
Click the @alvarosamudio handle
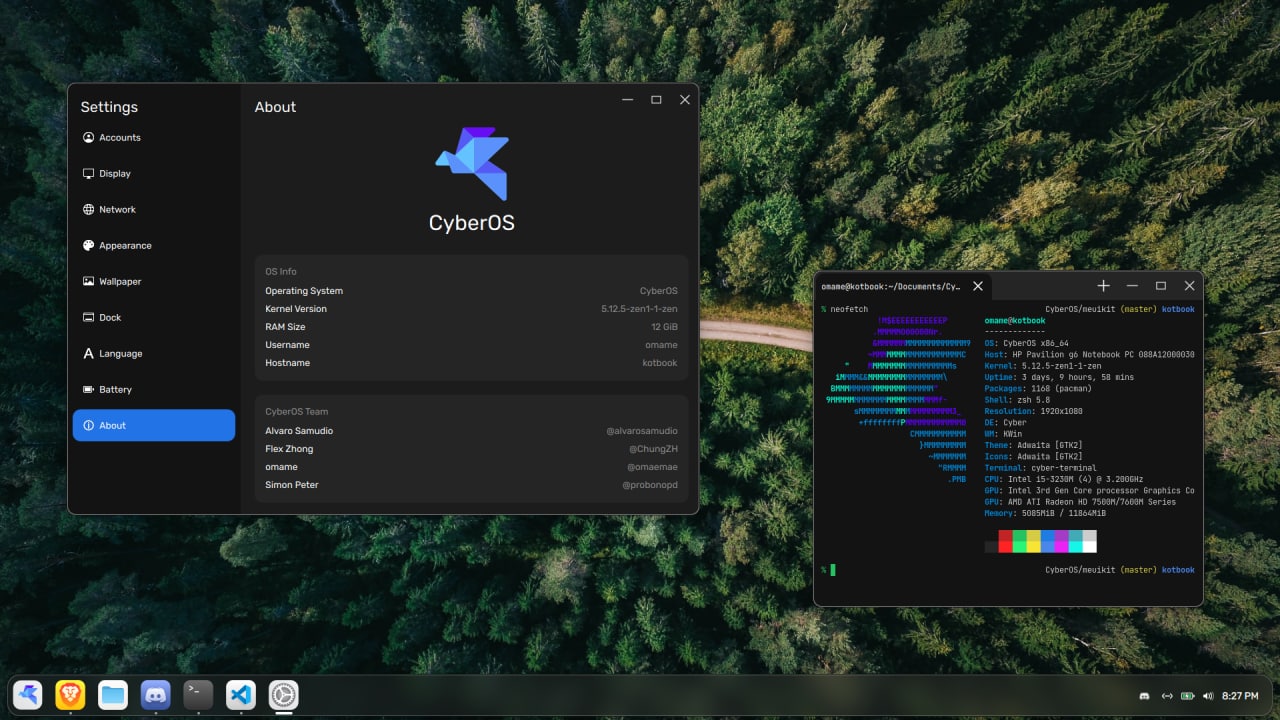point(642,431)
